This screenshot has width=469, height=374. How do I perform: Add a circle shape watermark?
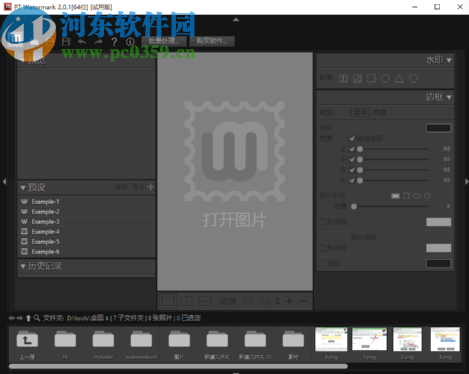pos(385,79)
